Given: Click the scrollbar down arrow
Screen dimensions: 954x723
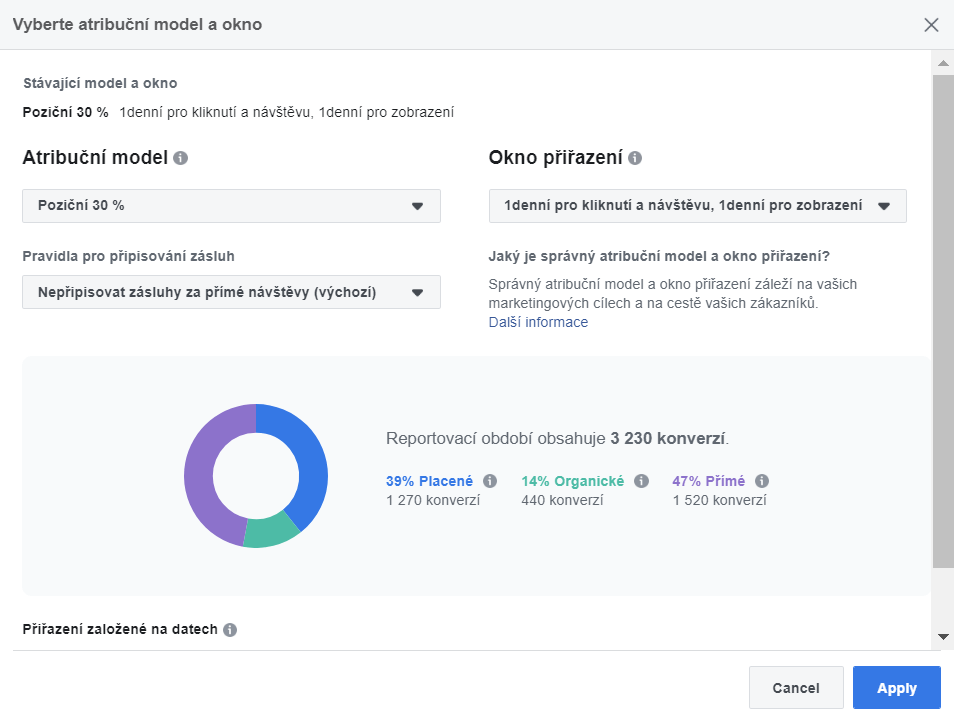Looking at the screenshot, I should pyautogui.click(x=943, y=637).
